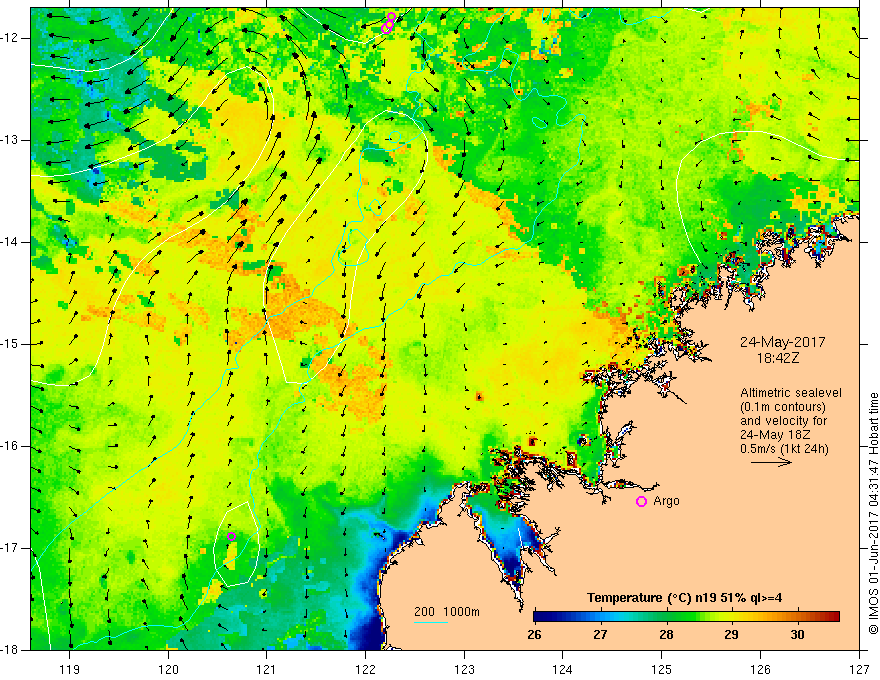
Task: Click the latitude axis label '-13'
Action: tap(10, 140)
